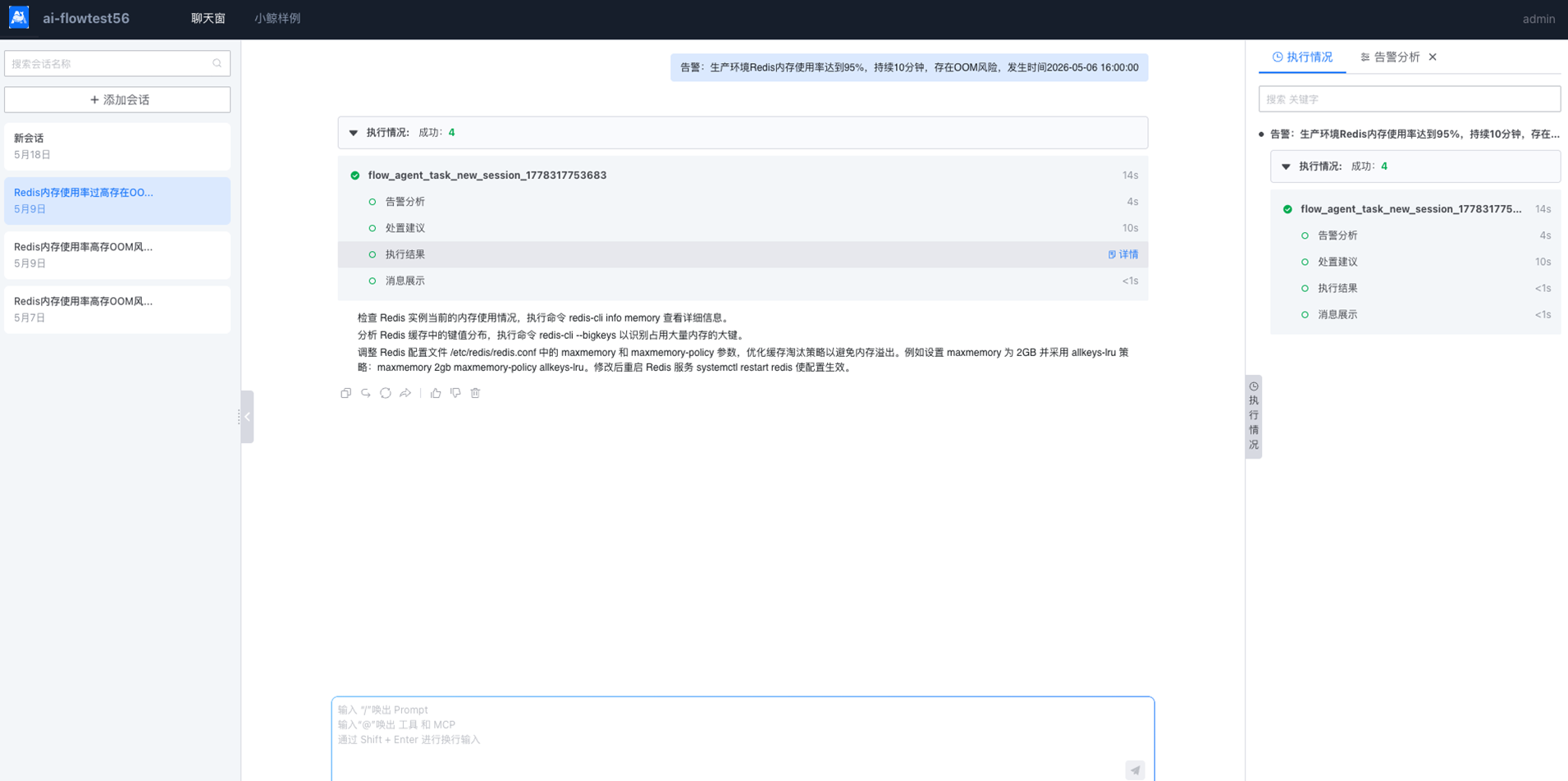Select the highlighted Redis内存使用率过高存在OO... conversation

117,200
